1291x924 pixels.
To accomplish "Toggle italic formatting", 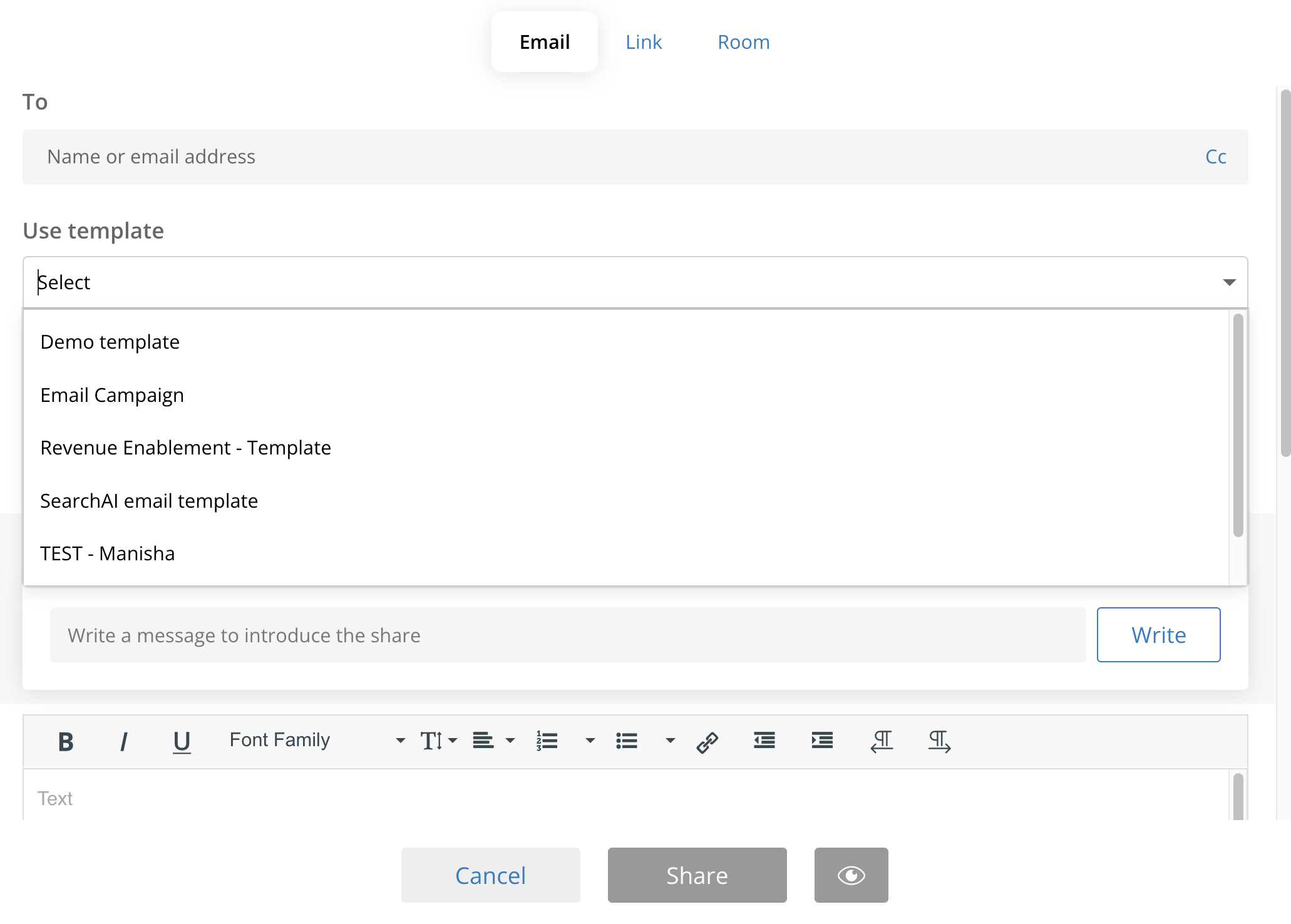I will point(123,741).
